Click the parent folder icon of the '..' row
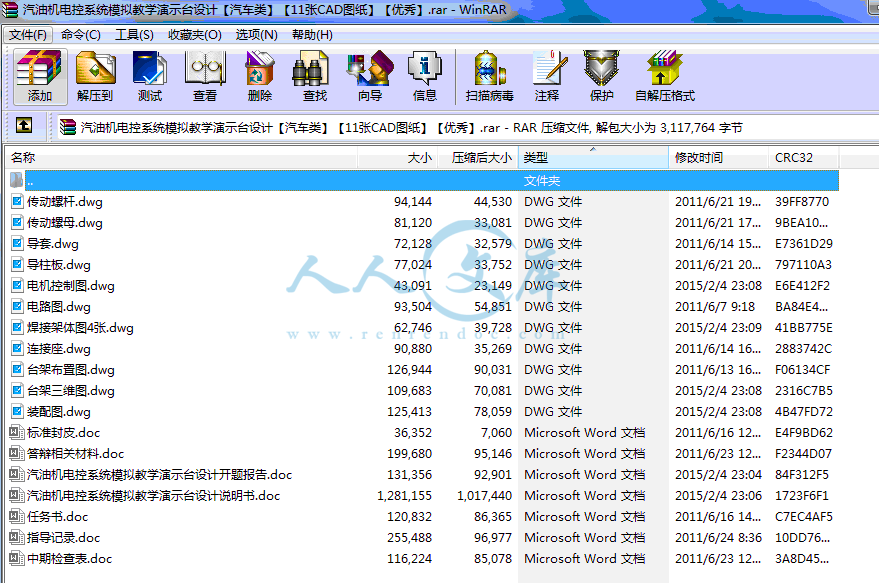879x583 pixels. [x=16, y=180]
